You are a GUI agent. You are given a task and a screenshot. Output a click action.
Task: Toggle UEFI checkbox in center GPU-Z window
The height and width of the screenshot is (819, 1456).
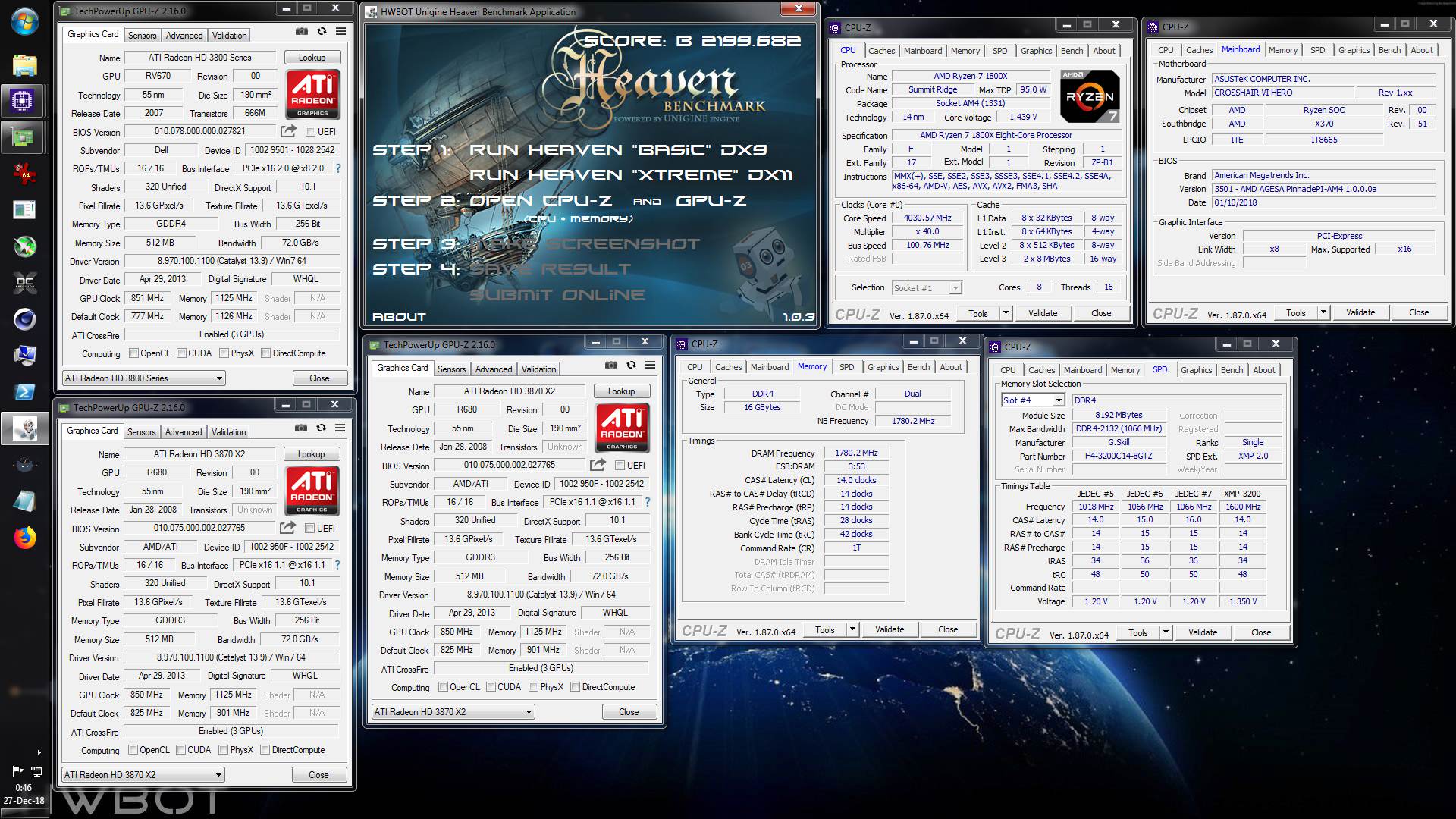620,466
